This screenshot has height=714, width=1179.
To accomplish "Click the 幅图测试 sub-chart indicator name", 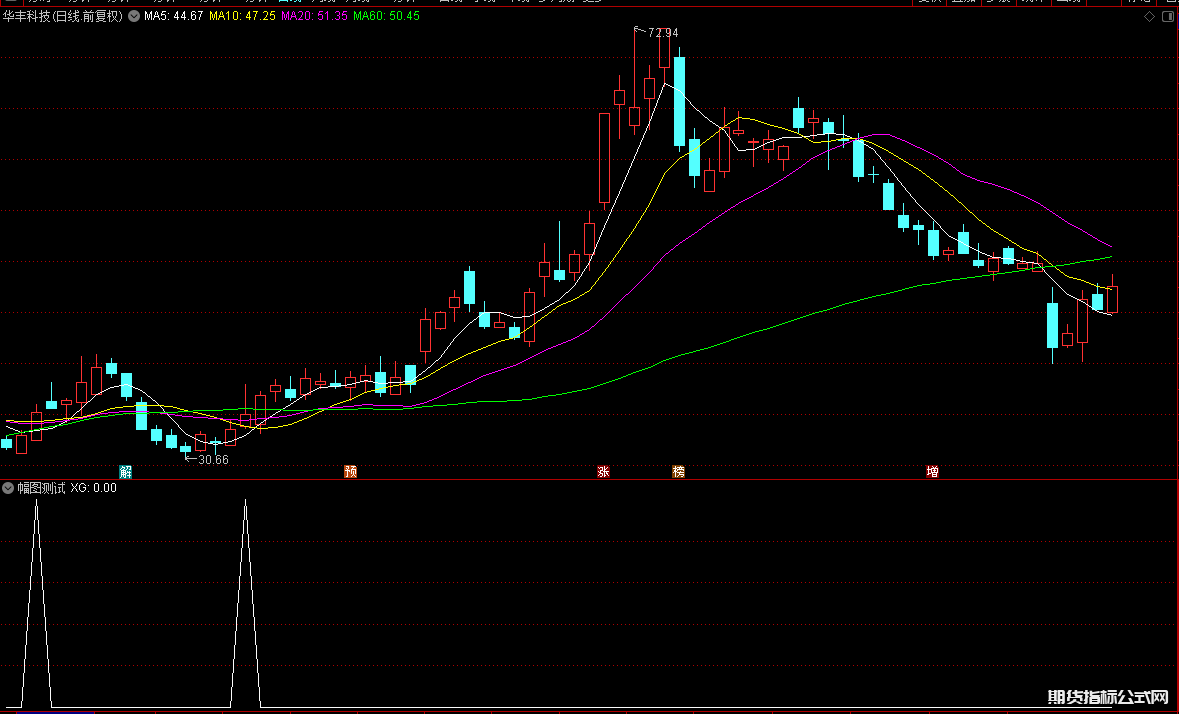I will click(41, 488).
